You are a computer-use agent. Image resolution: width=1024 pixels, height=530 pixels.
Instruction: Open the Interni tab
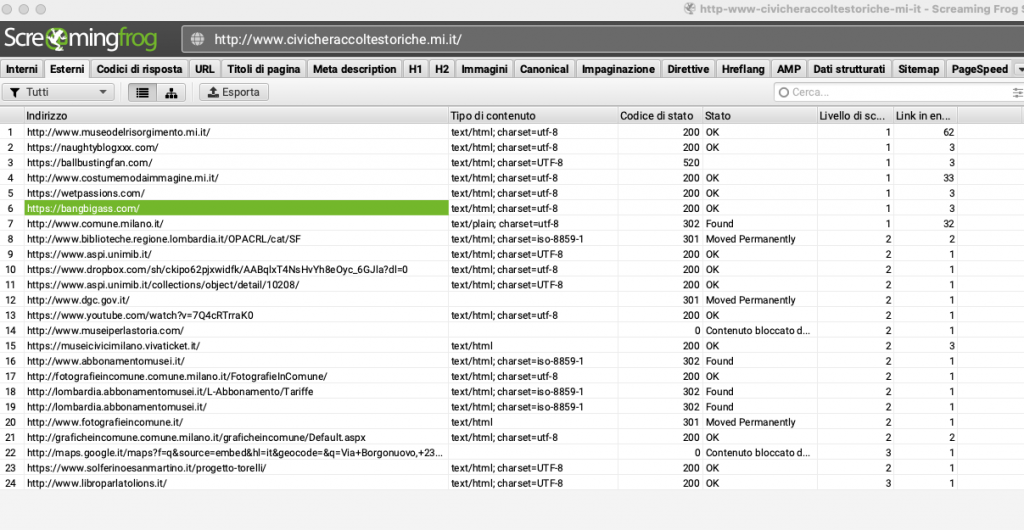pyautogui.click(x=22, y=69)
